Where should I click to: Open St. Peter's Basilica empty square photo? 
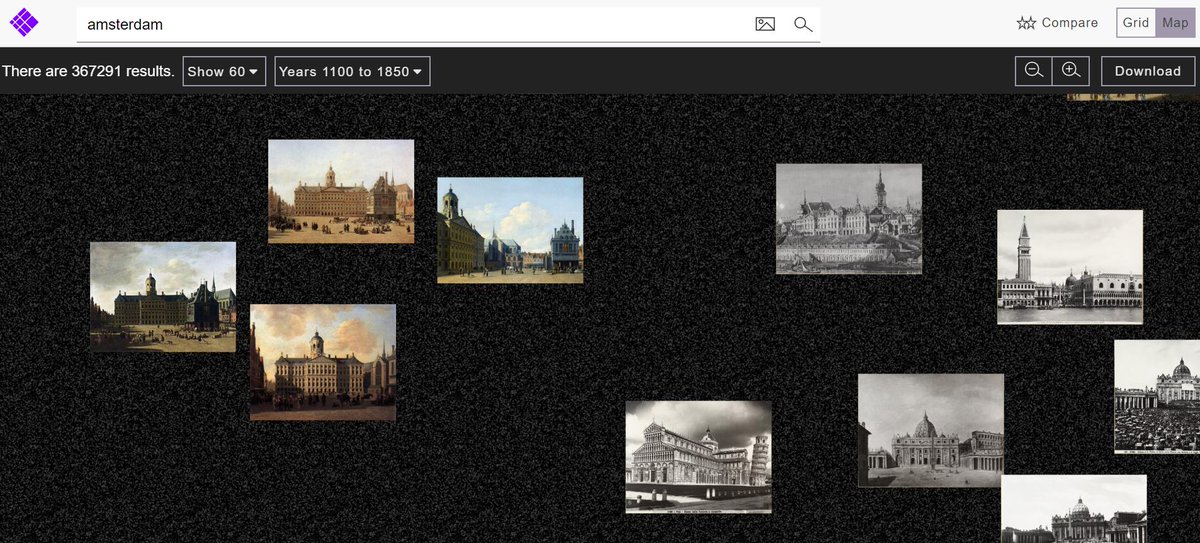click(x=931, y=430)
